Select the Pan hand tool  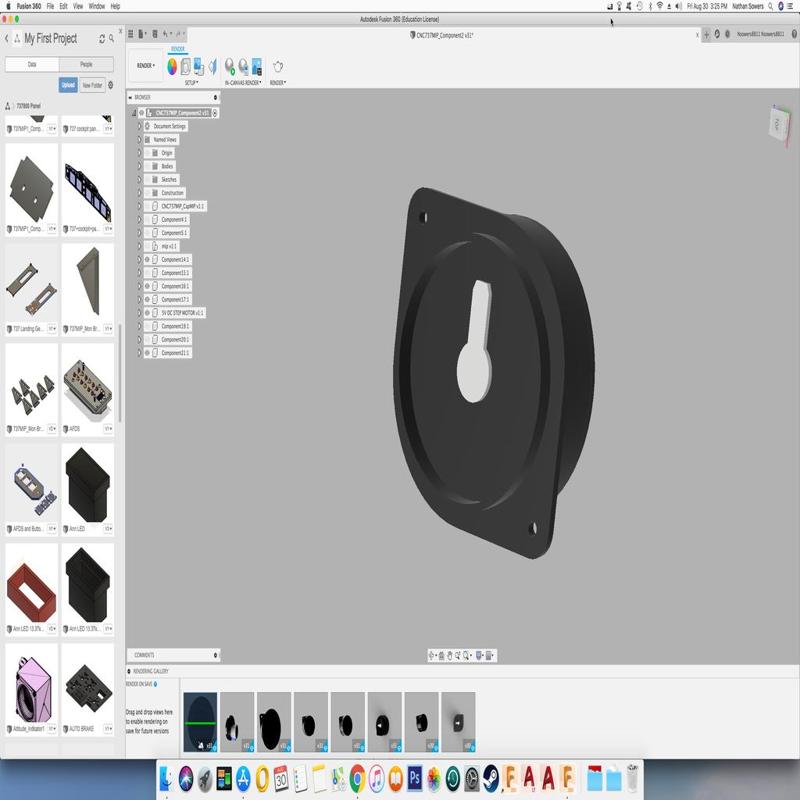pos(449,656)
